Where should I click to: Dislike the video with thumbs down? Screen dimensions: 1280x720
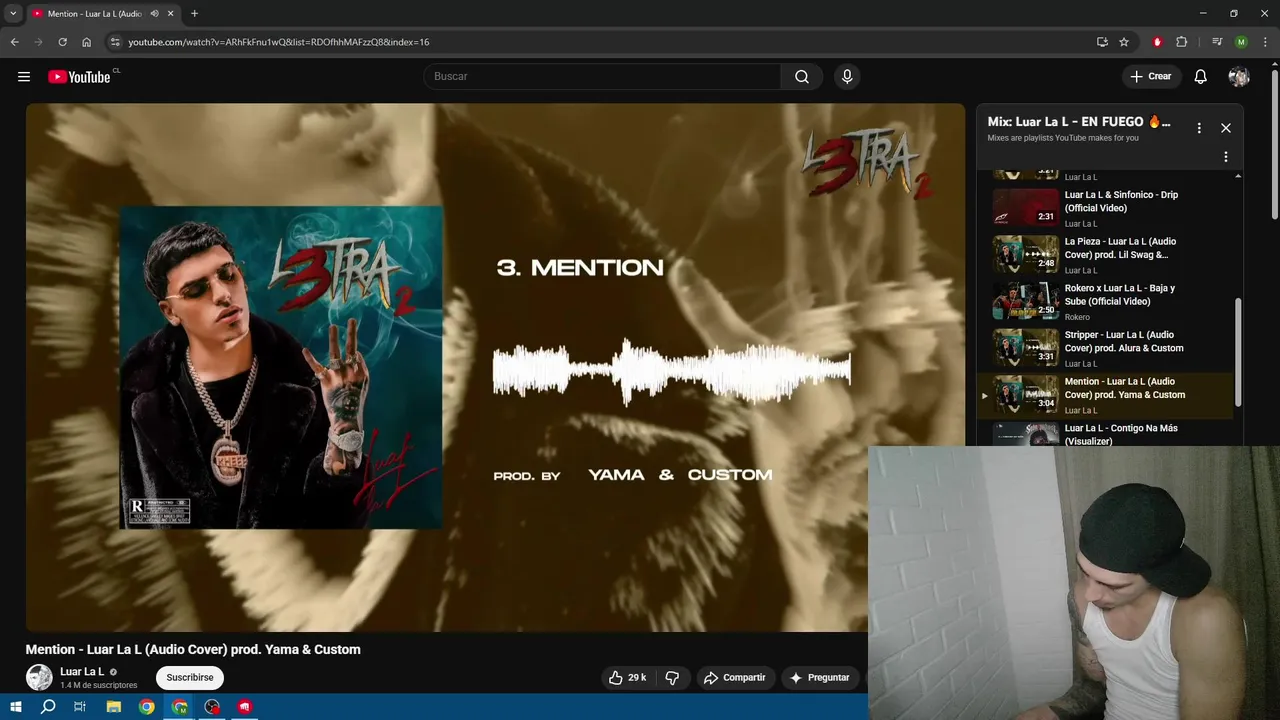(672, 678)
